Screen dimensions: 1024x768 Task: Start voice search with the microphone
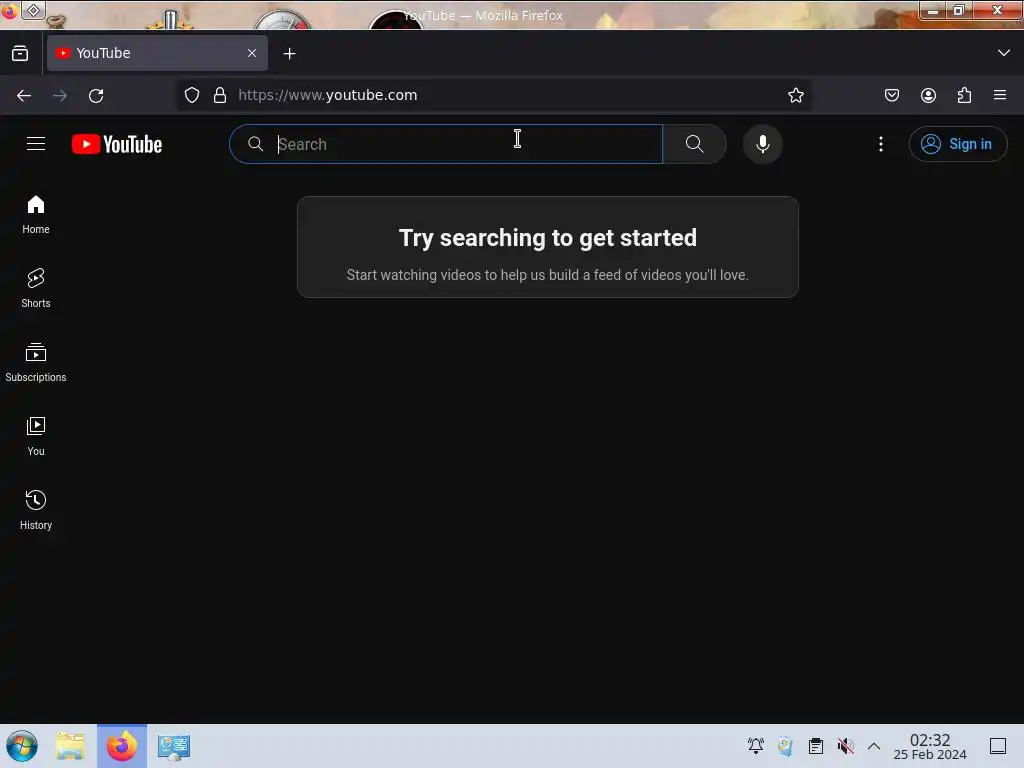point(762,144)
